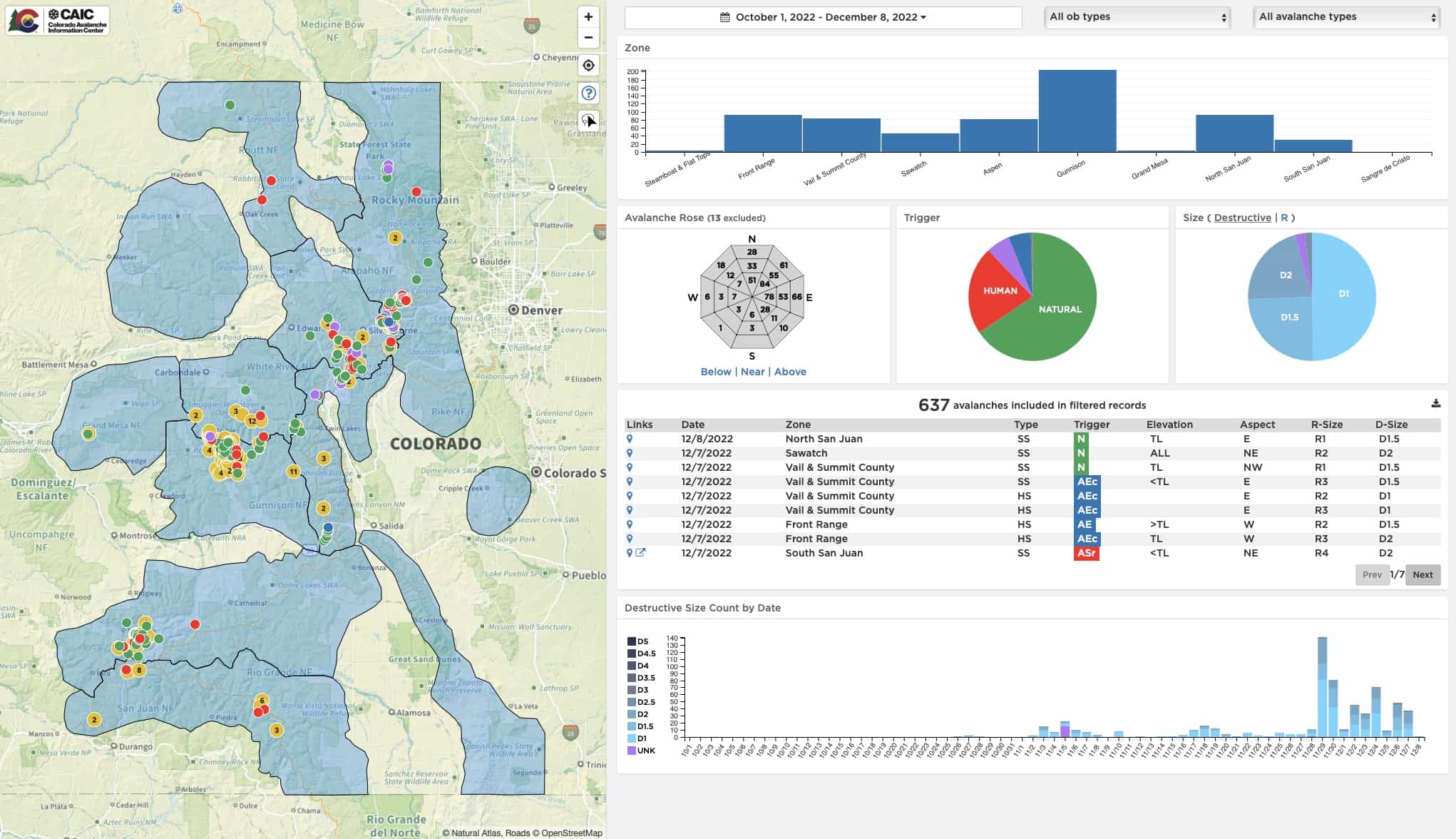Click map pin for South San Juan row
The image size is (1456, 839).
pyautogui.click(x=630, y=553)
